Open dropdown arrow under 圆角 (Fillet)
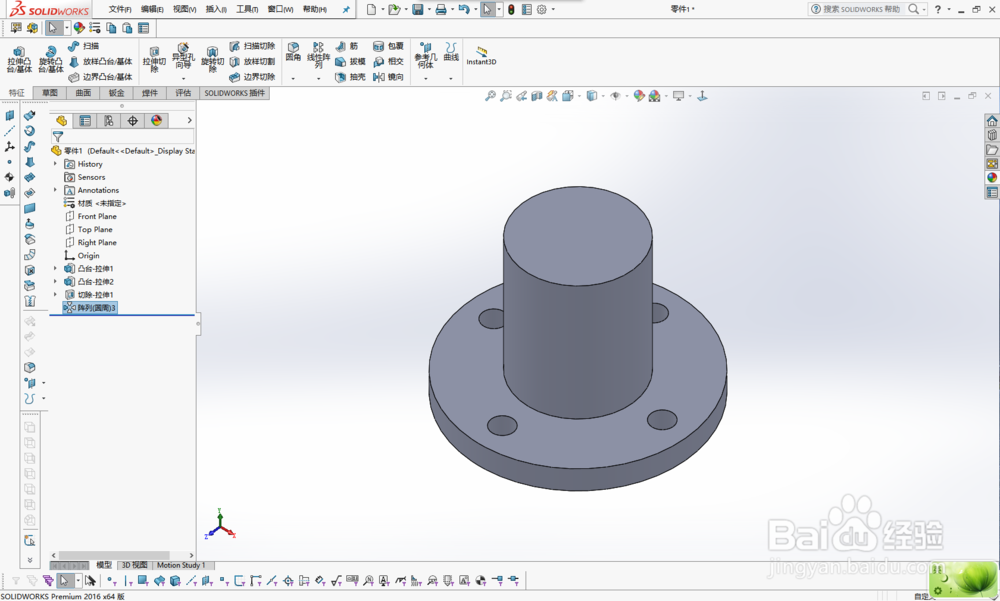Viewport: 1000px width, 601px height. [293, 78]
